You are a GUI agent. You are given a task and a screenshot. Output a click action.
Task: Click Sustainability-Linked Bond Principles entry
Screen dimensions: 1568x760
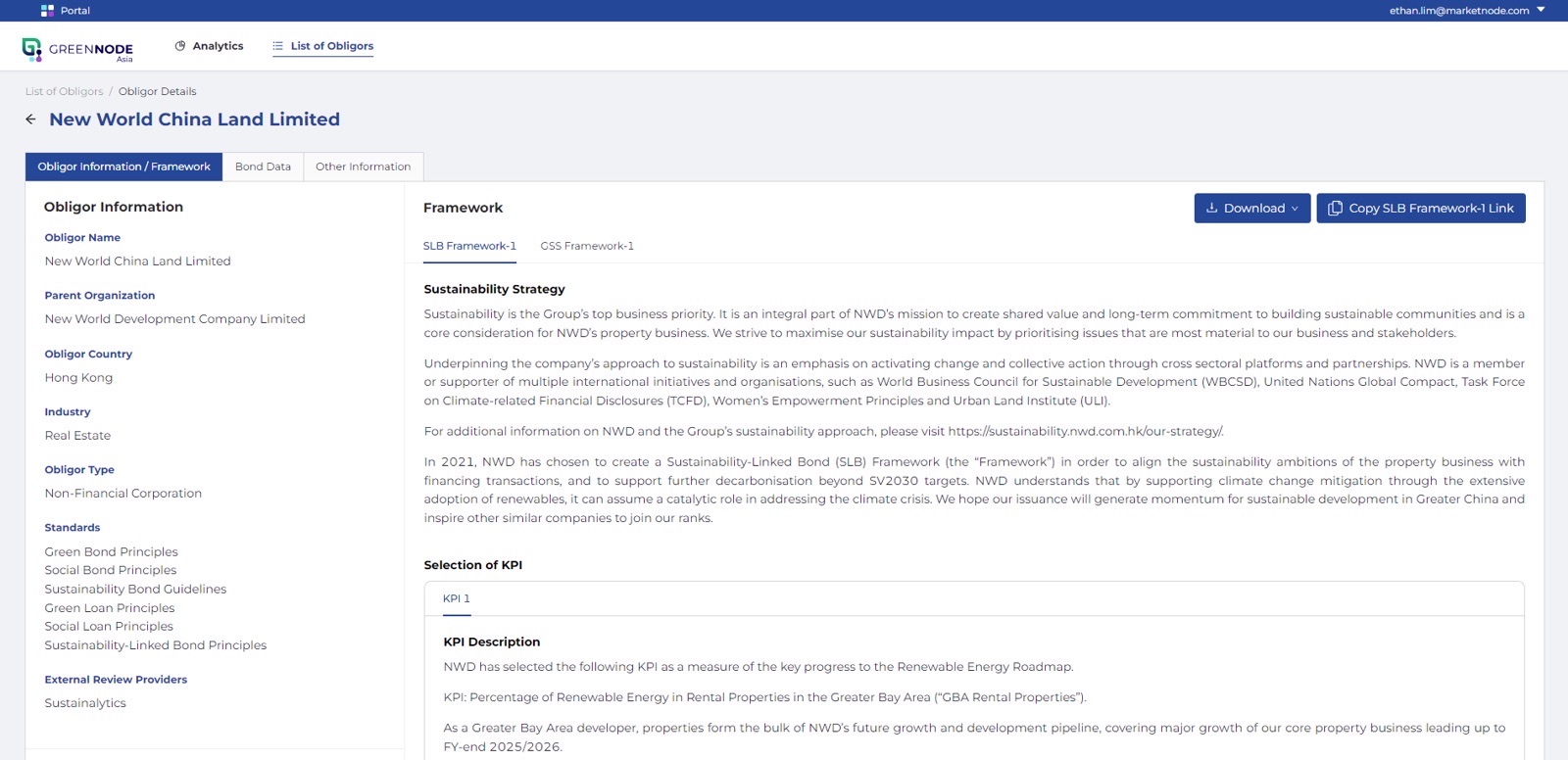156,645
